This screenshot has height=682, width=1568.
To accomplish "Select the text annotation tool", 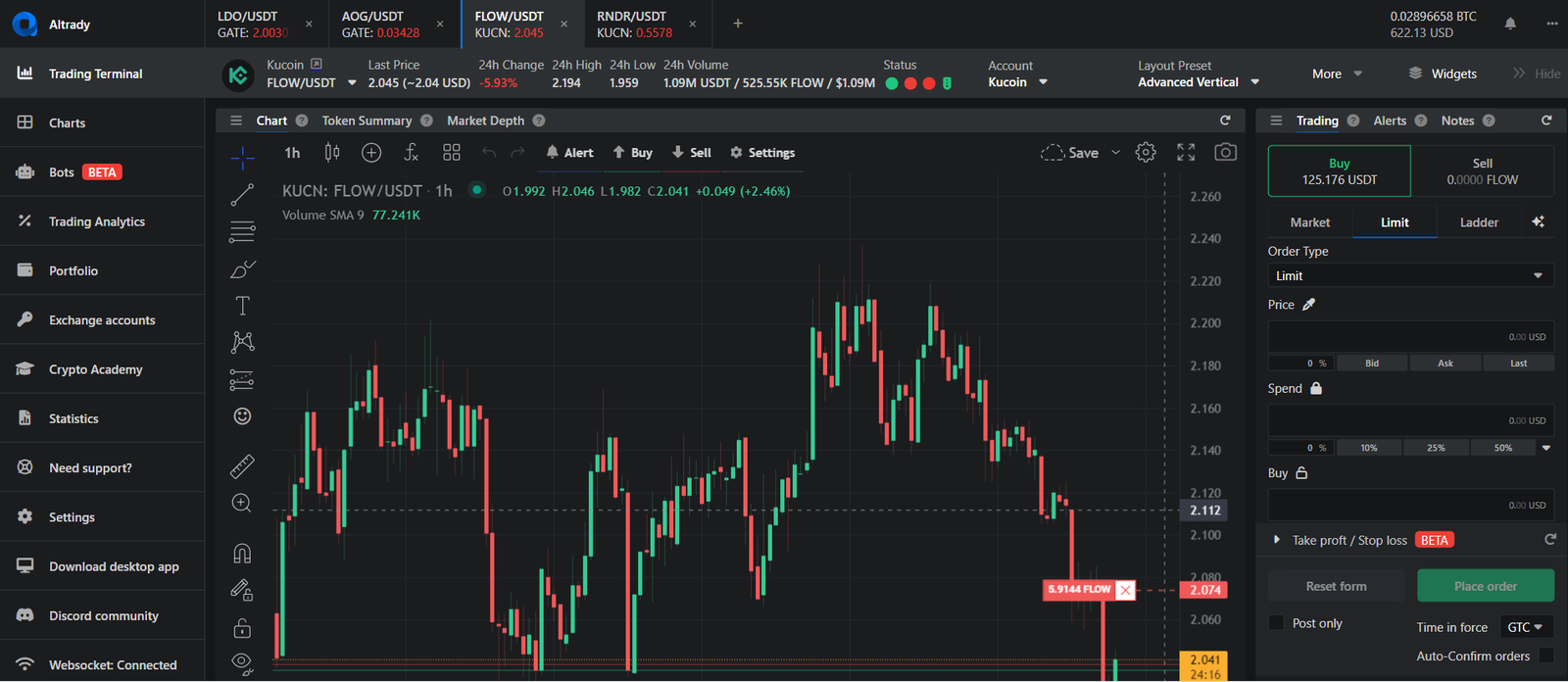I will coord(242,306).
